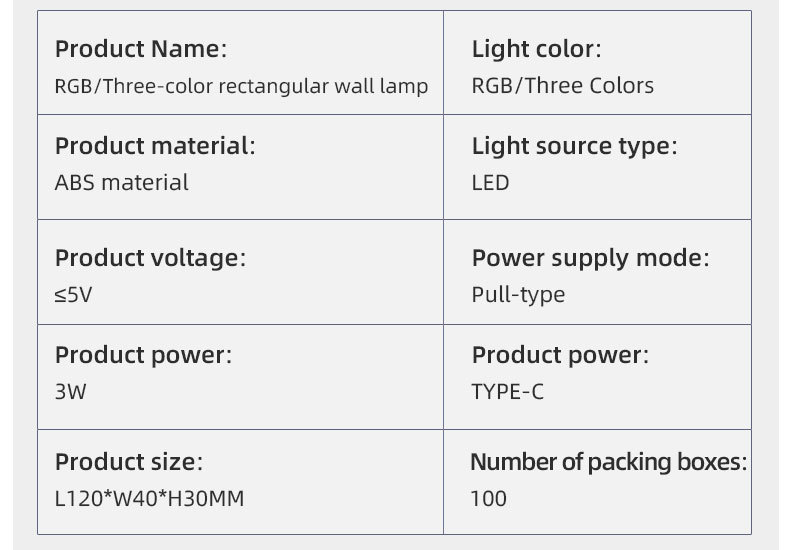Click the "Light color:" heading
This screenshot has width=790, height=550.
point(536,49)
